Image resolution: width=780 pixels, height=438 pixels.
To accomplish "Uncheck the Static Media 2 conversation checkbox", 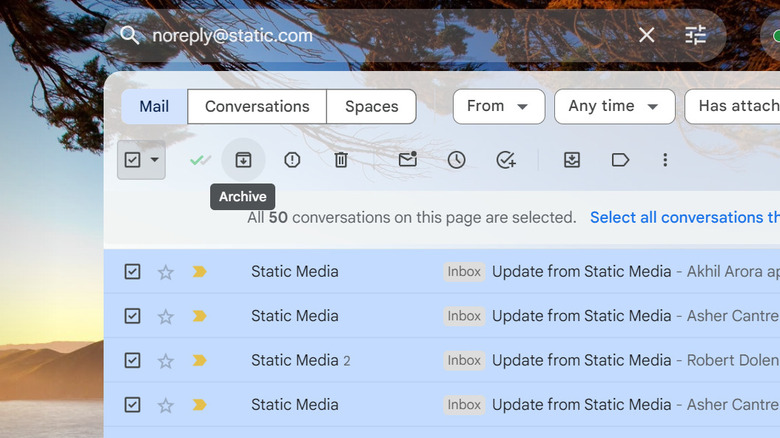I will [x=132, y=360].
